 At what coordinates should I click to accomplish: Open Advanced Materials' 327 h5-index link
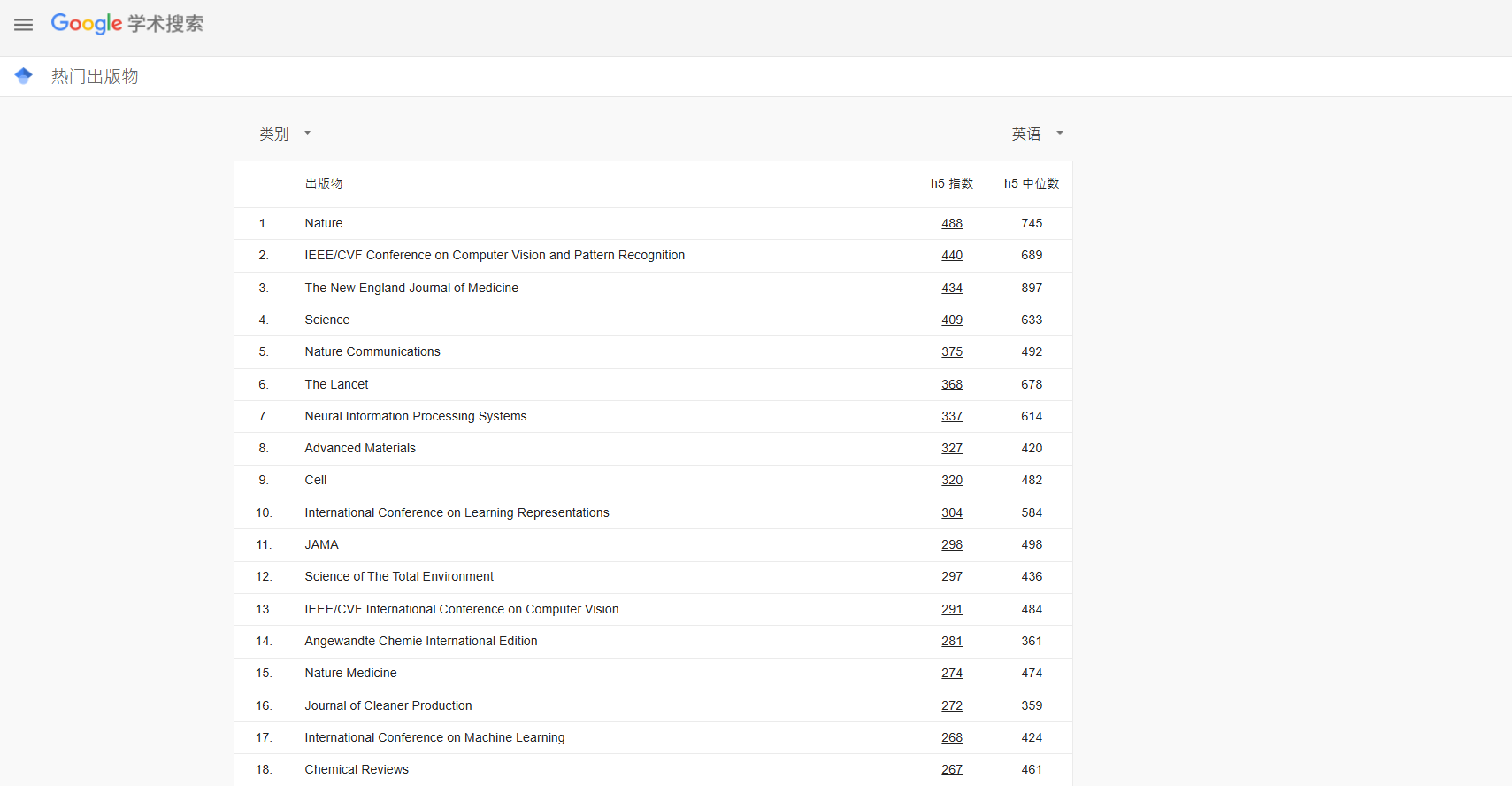[x=952, y=448]
